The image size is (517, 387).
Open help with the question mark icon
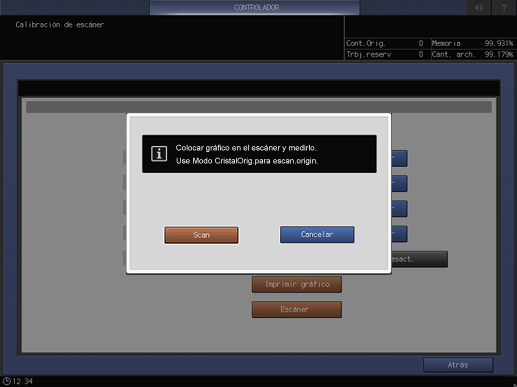[x=504, y=7]
